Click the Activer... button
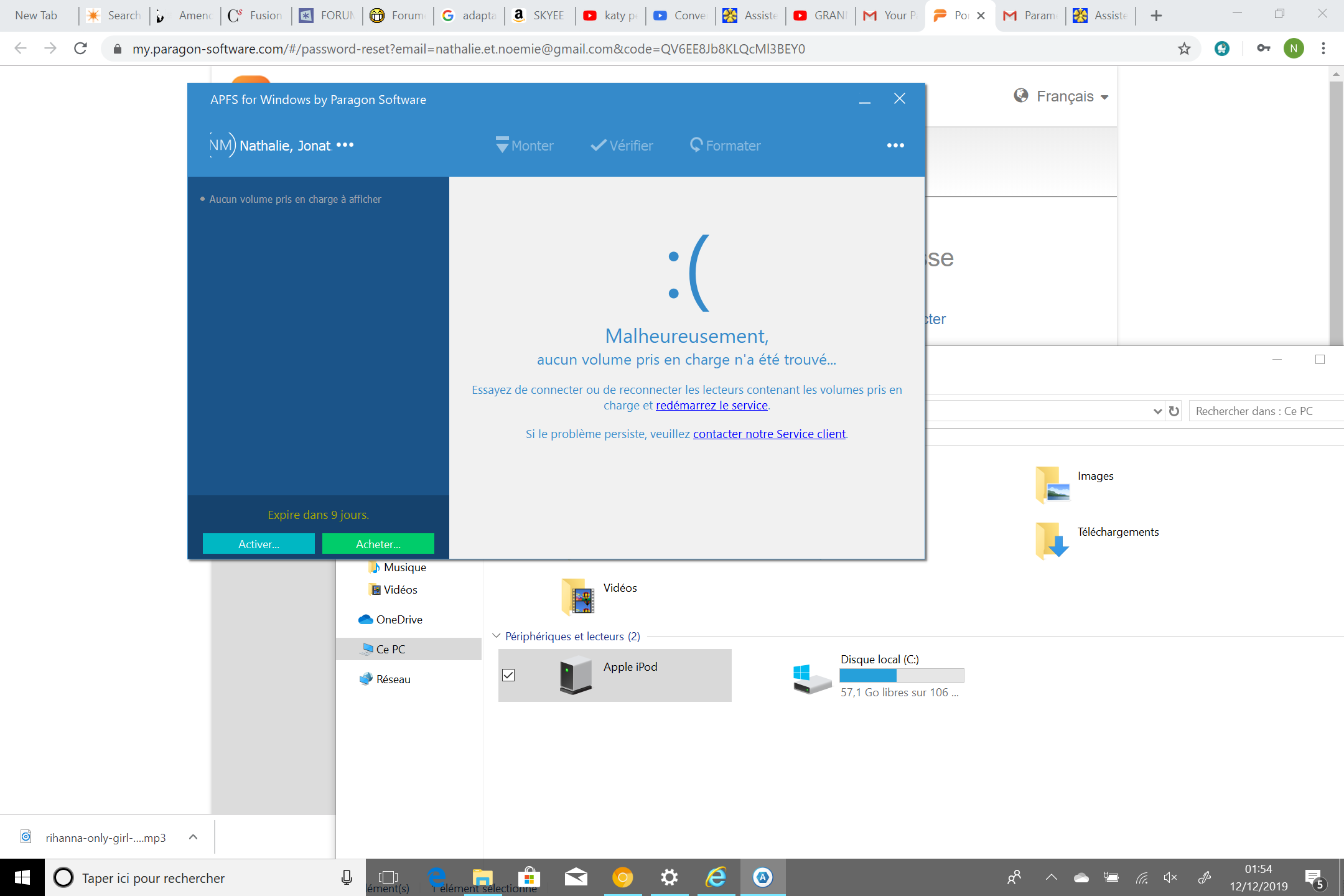Image resolution: width=1344 pixels, height=896 pixels. point(259,544)
